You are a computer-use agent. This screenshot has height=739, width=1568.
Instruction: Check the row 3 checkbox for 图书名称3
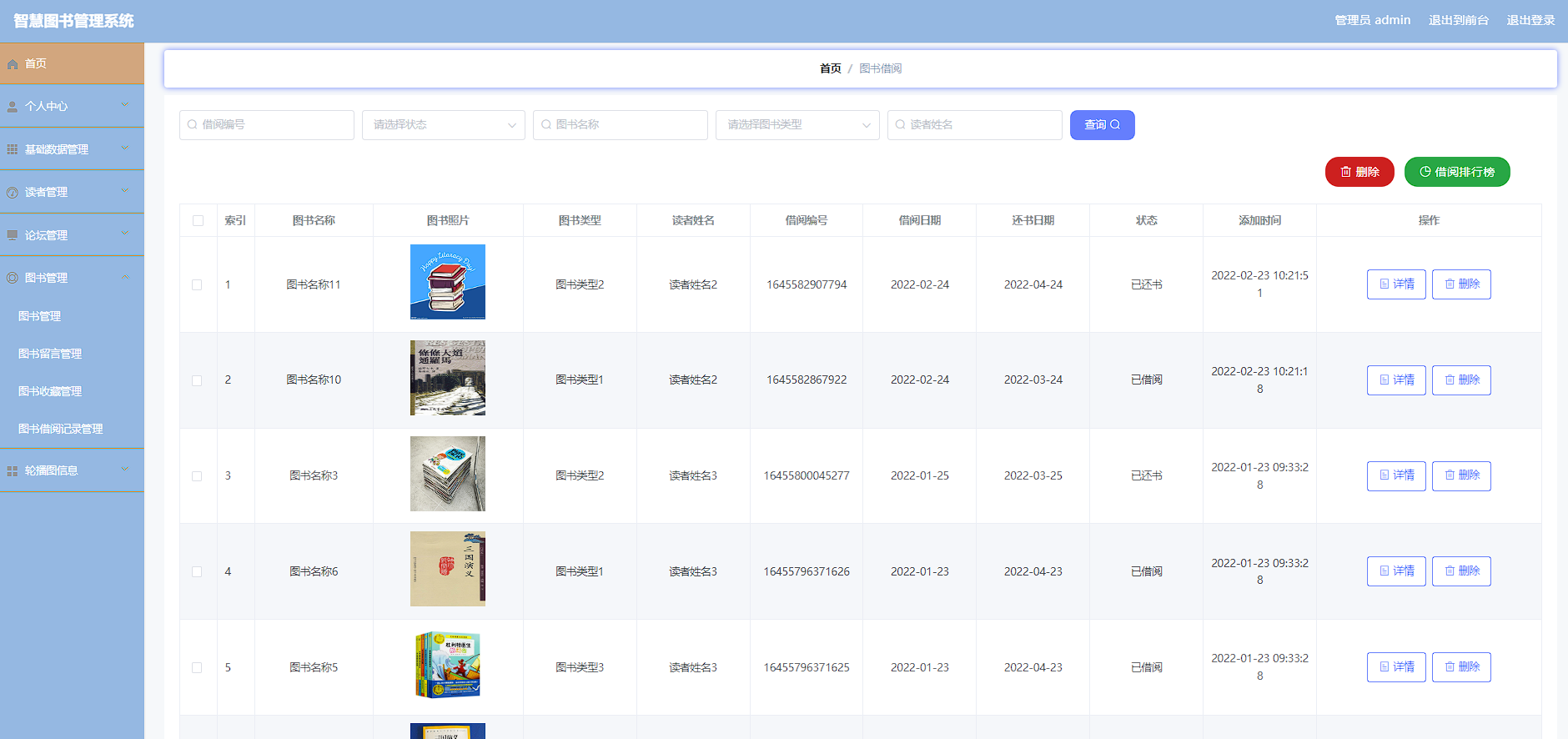(197, 476)
